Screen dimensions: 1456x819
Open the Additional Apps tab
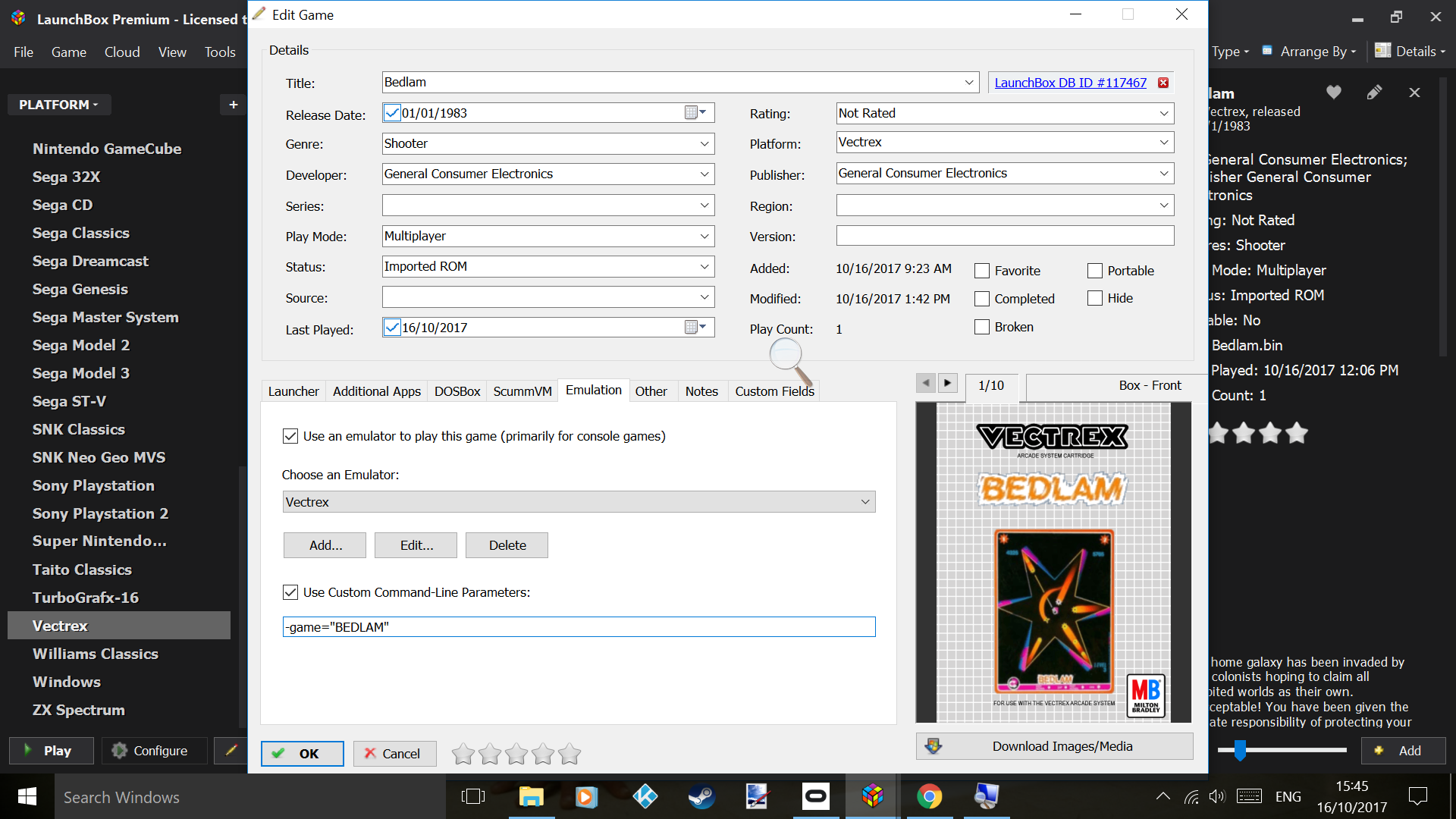coord(377,391)
